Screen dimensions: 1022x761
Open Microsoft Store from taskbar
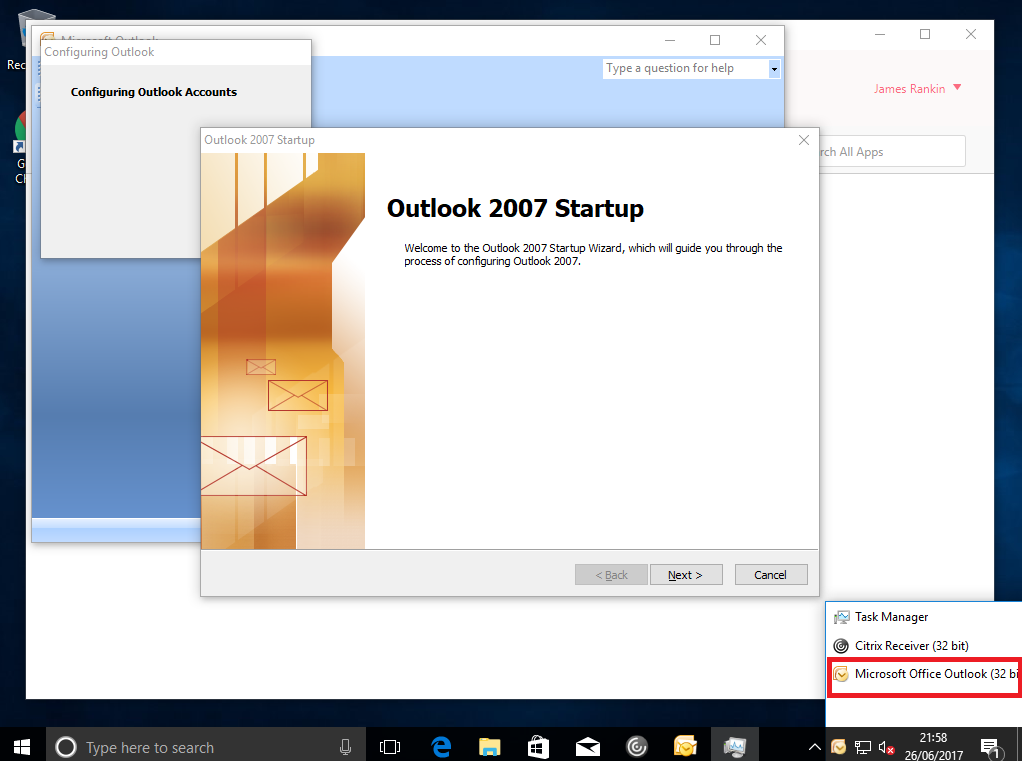(538, 747)
